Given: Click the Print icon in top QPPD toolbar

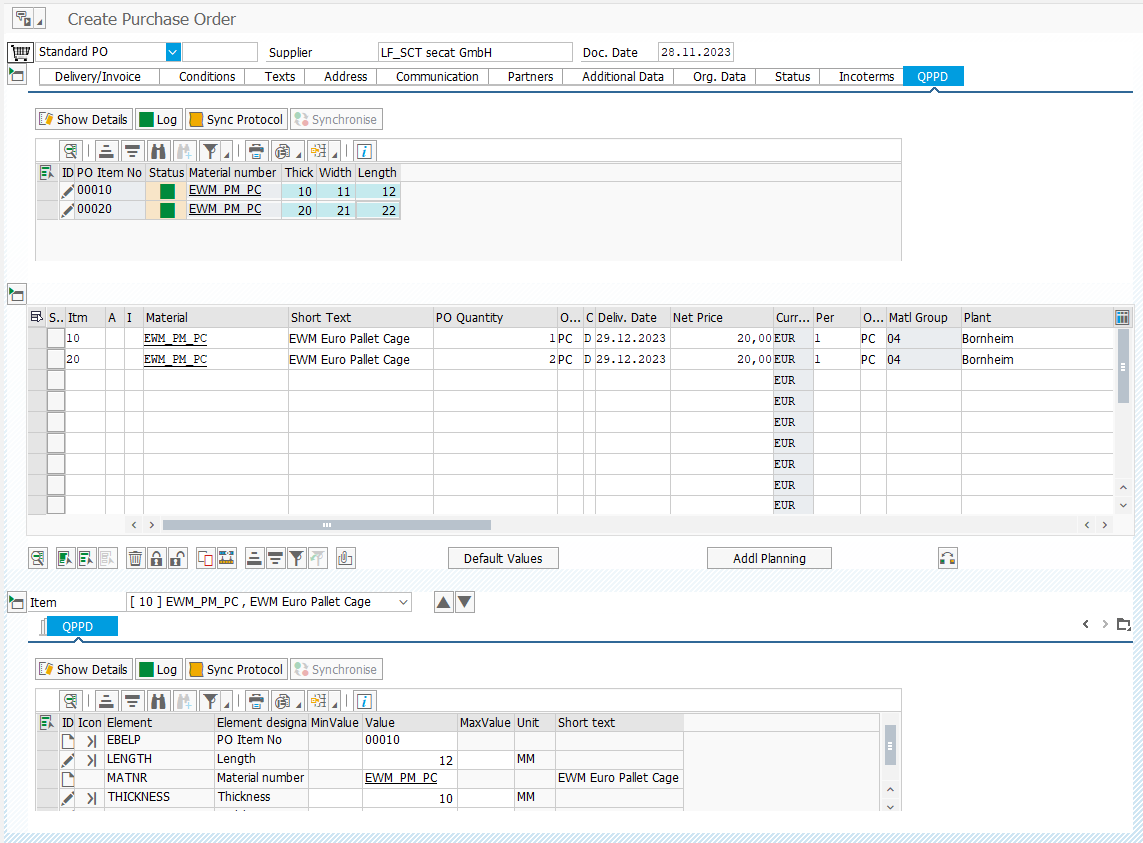Looking at the screenshot, I should pyautogui.click(x=257, y=151).
